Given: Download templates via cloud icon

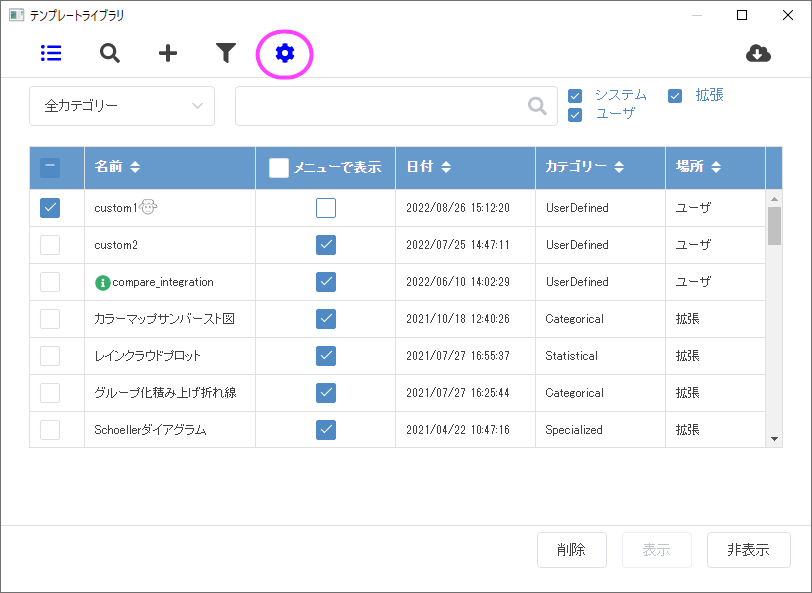Looking at the screenshot, I should pos(758,53).
